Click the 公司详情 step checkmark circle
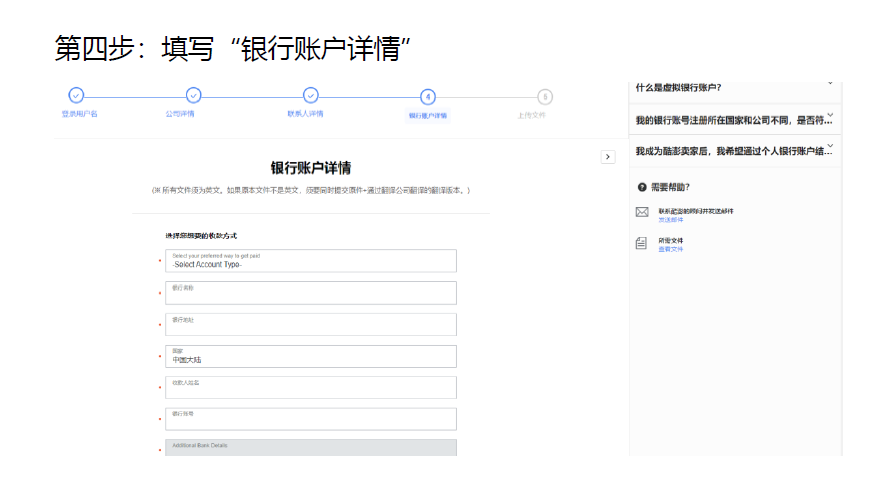 [194, 96]
